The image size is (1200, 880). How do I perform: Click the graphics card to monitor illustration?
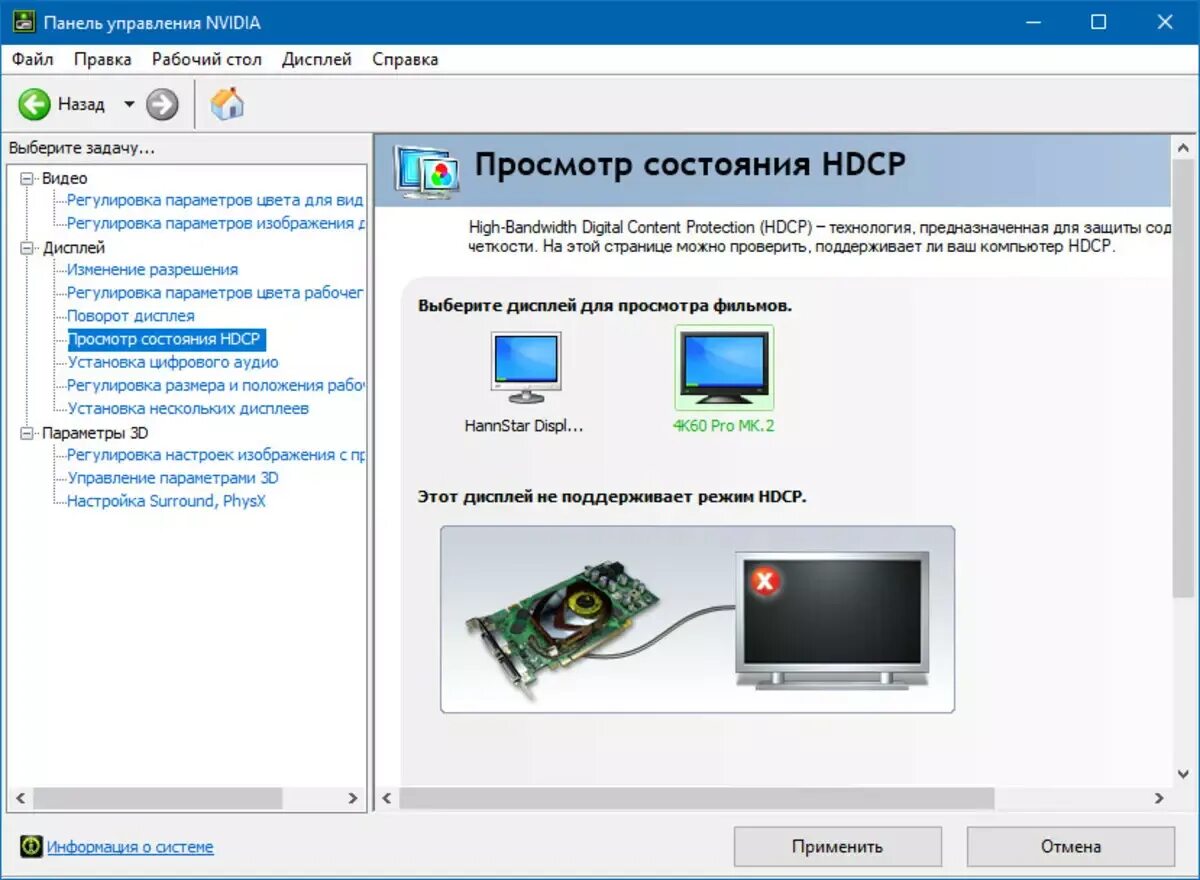(697, 619)
